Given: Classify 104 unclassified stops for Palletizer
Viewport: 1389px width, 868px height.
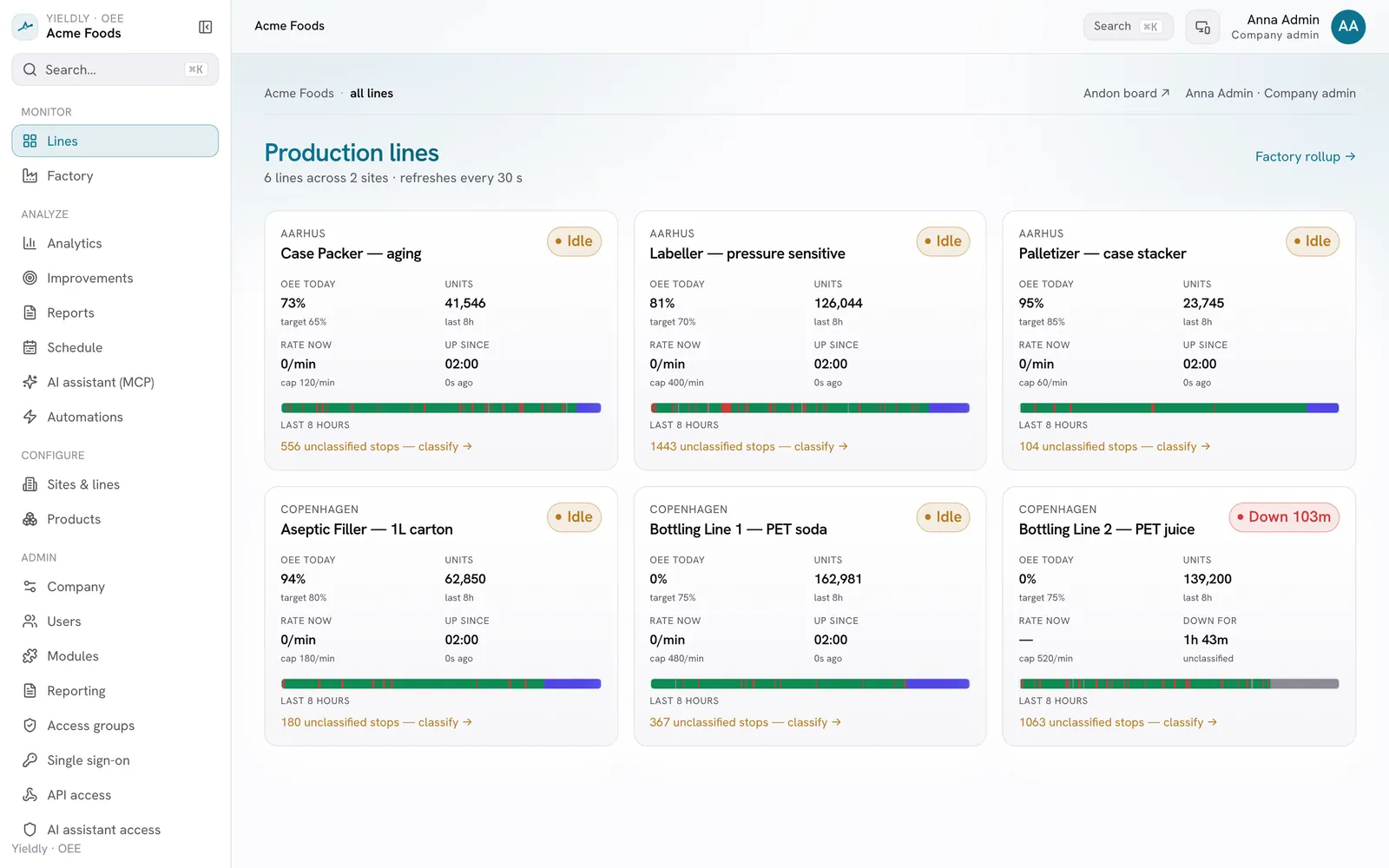Looking at the screenshot, I should 1115,446.
